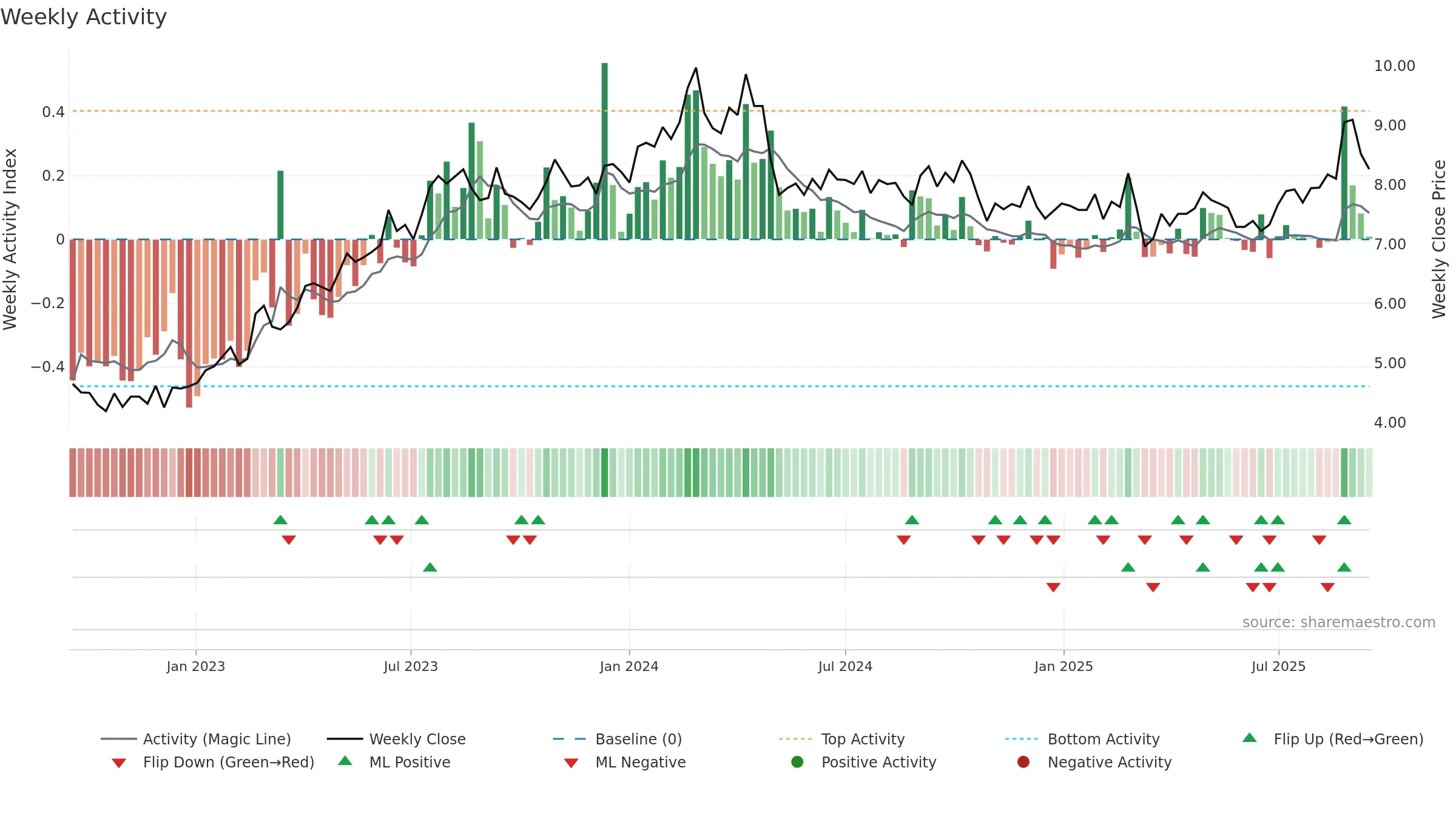Click the −0.2 left axis tick label
1456x819 pixels.
[x=48, y=303]
